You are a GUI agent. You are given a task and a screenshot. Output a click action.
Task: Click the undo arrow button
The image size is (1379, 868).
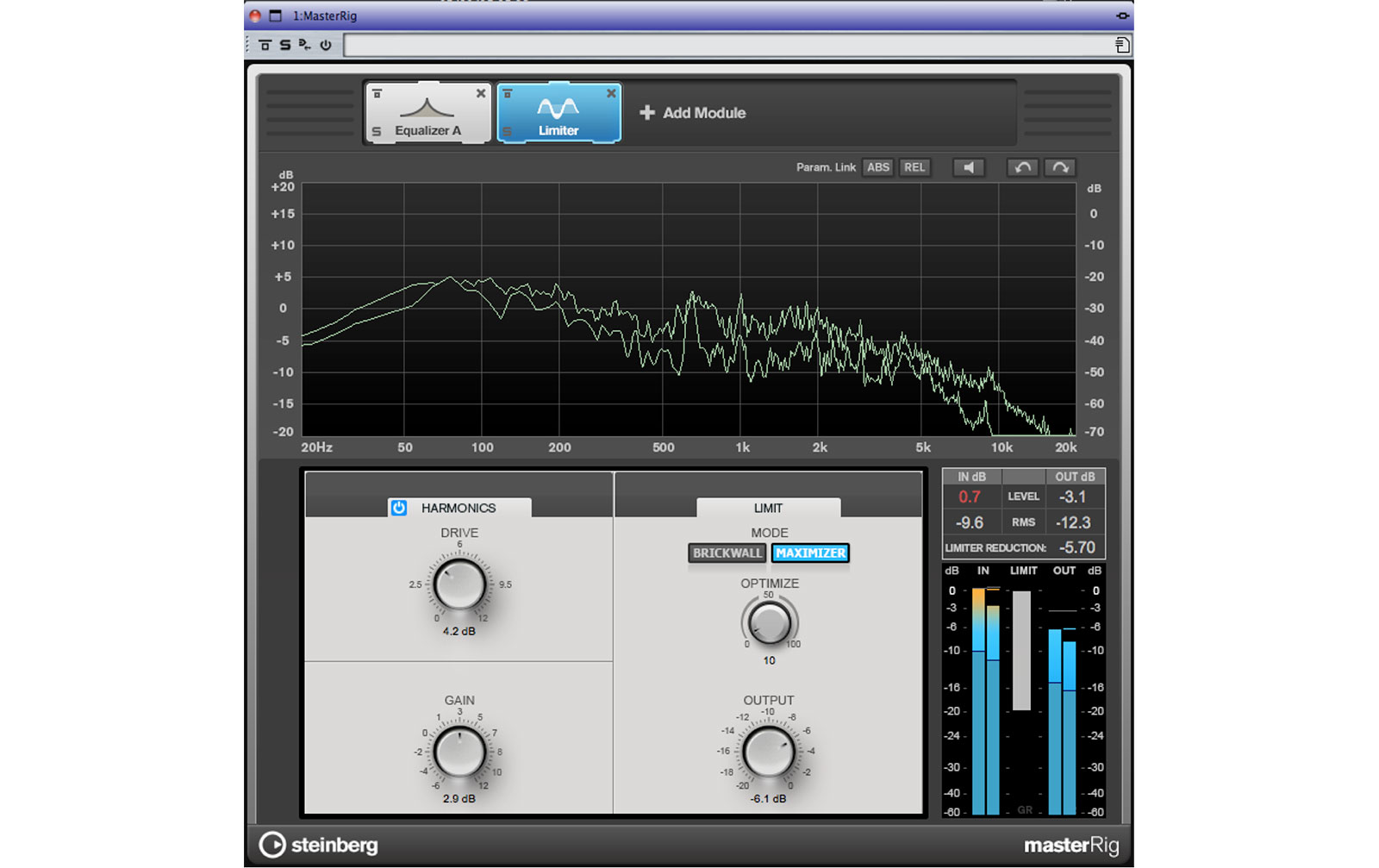pyautogui.click(x=1023, y=167)
